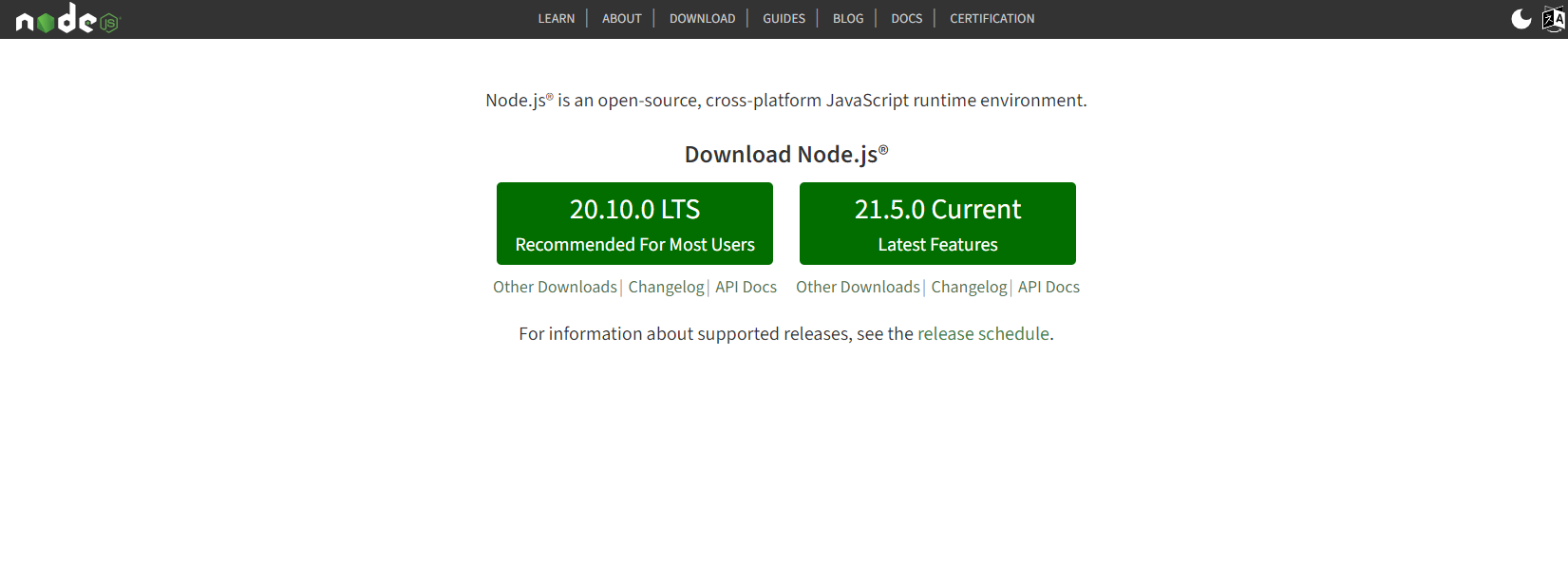Viewport: 1568px width, 562px height.
Task: Click the Node.js logo in header
Action: point(68,19)
